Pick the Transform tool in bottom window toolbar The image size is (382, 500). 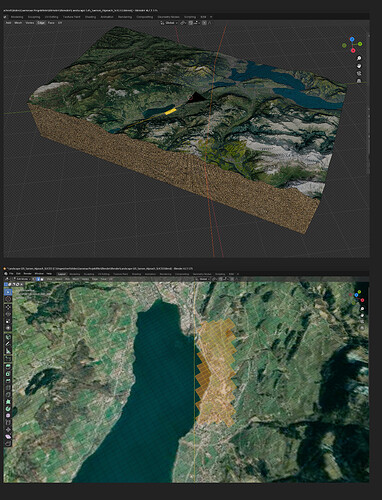[8, 328]
